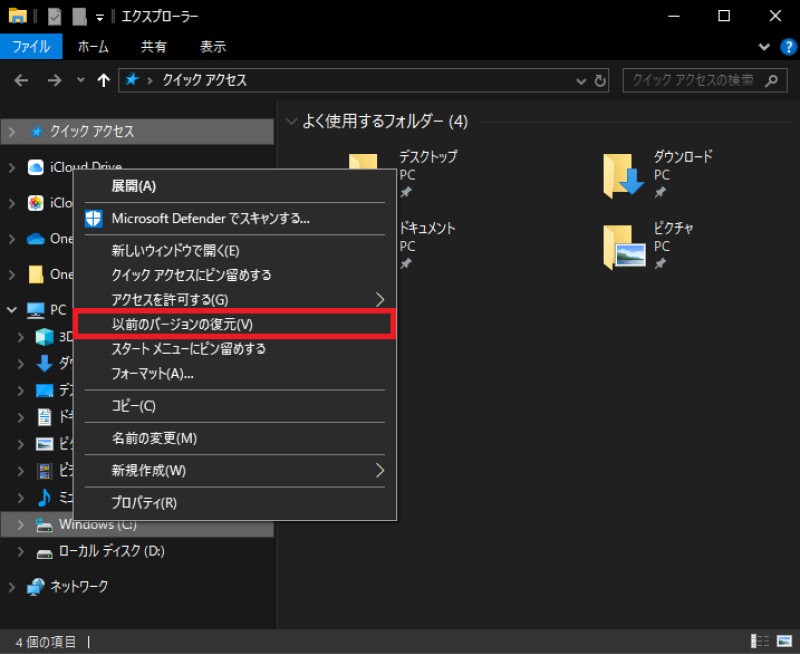Click the Downloads arrow icon in the tree
This screenshot has height=654, width=800.
tap(44, 363)
